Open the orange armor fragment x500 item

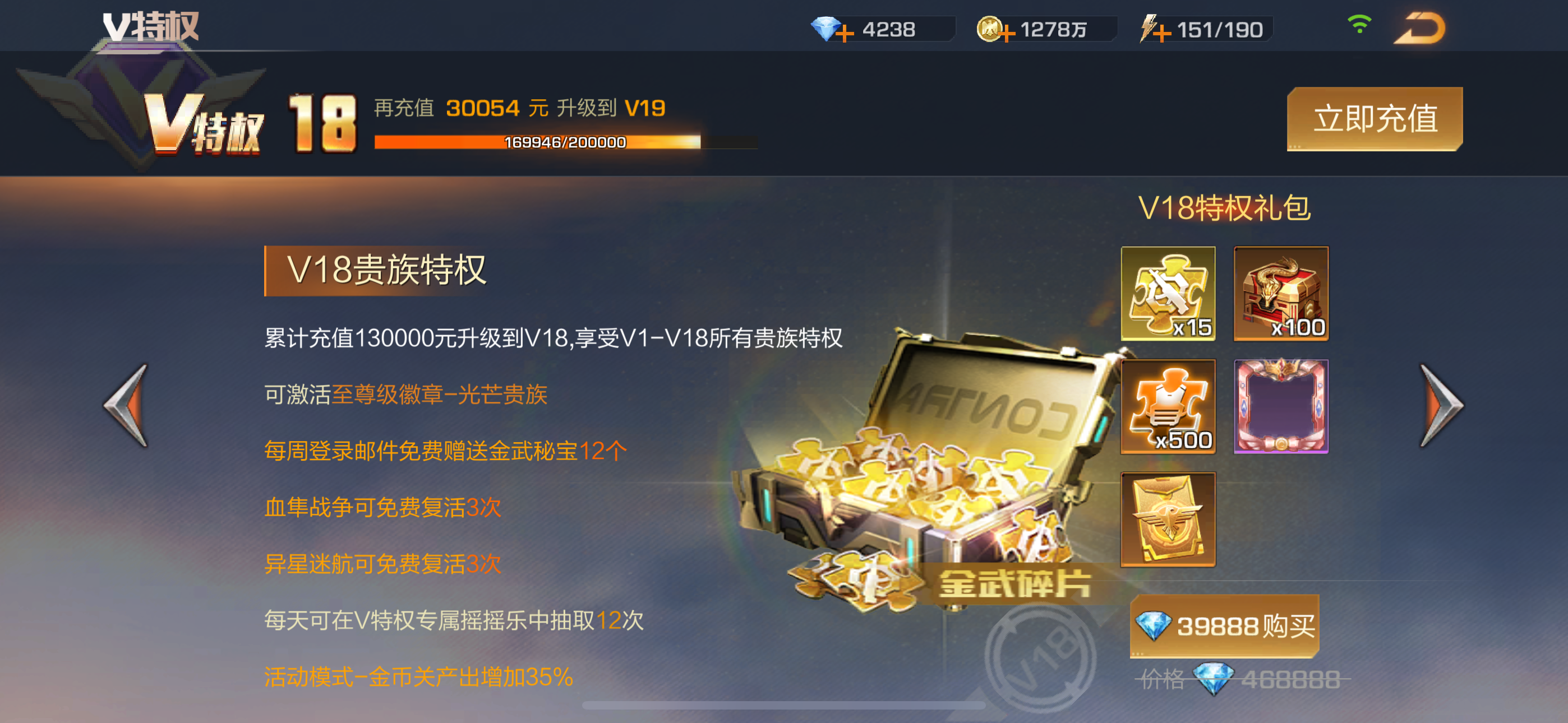tap(1168, 406)
